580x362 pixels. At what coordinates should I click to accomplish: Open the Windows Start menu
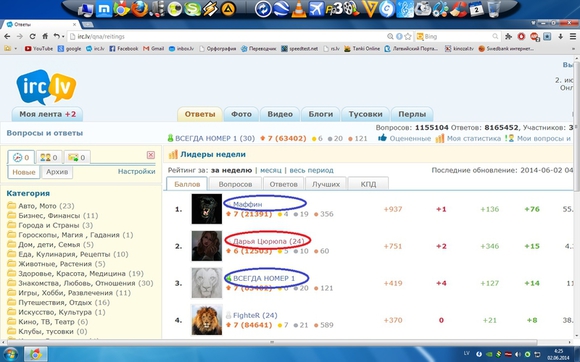[10, 354]
